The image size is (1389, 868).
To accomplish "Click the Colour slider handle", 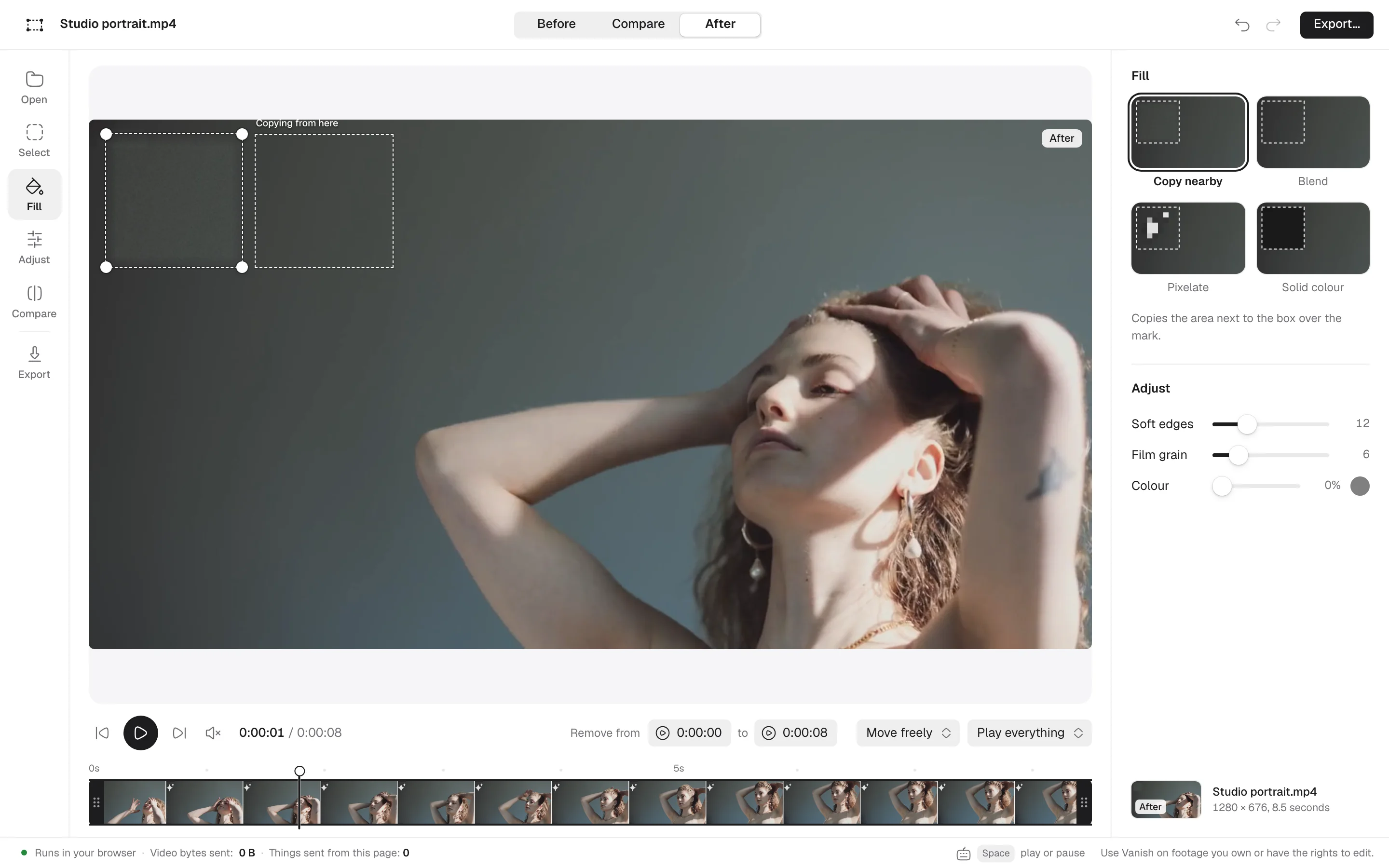I will 1222,486.
